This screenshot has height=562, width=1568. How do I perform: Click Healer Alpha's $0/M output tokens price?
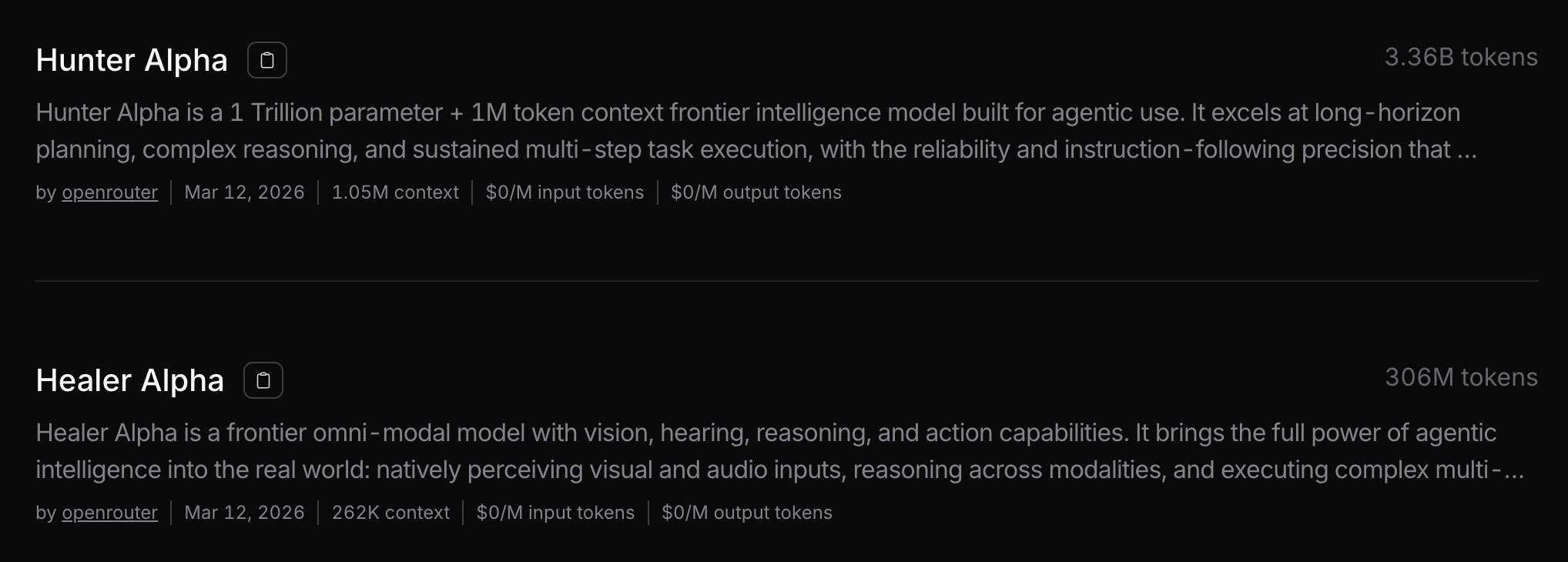(746, 513)
